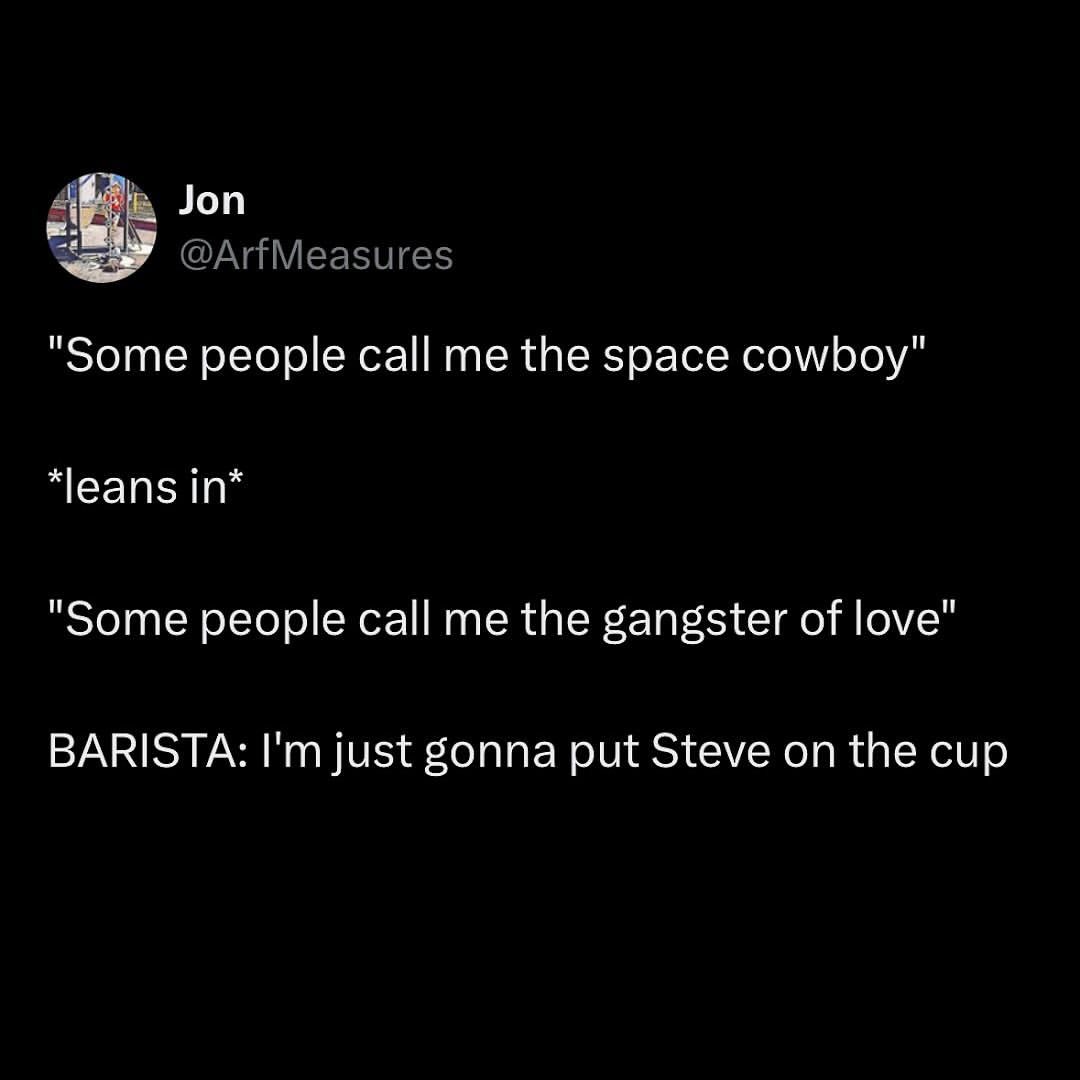
Task: Click the word gangster
Action: (x=694, y=621)
